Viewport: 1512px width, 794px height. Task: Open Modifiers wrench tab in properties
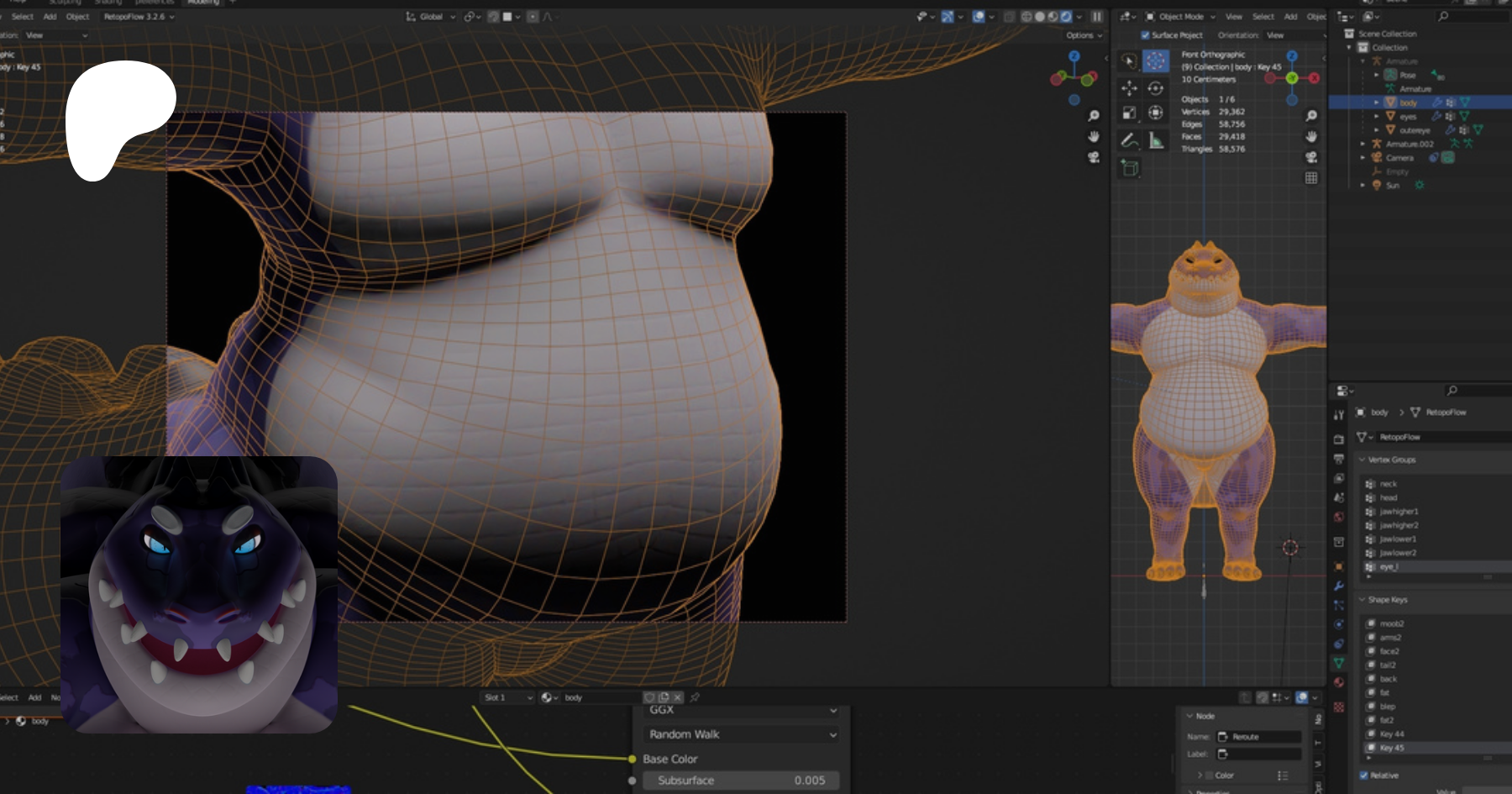click(1339, 586)
